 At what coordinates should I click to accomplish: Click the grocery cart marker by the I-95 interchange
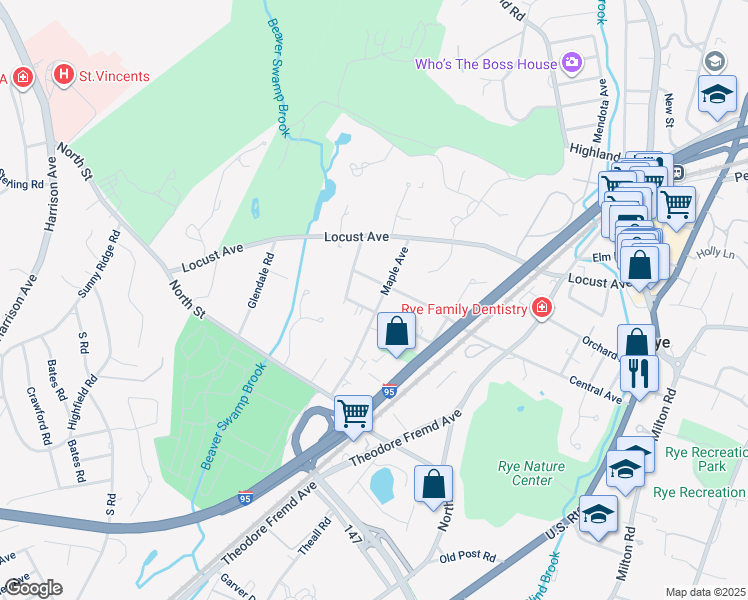[353, 417]
